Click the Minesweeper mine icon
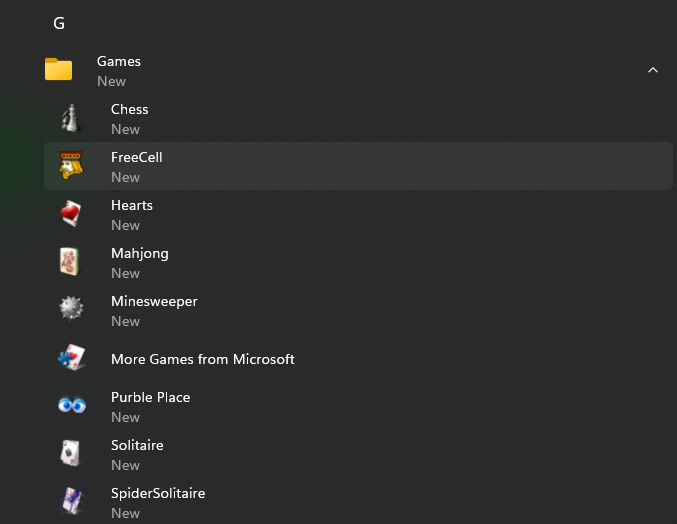 pyautogui.click(x=70, y=311)
